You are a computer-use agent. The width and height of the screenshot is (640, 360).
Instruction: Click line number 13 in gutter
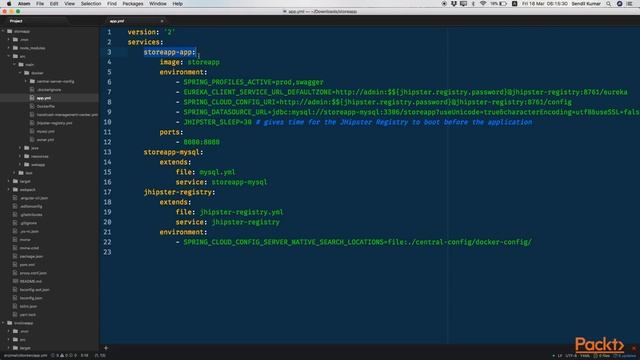click(x=107, y=152)
